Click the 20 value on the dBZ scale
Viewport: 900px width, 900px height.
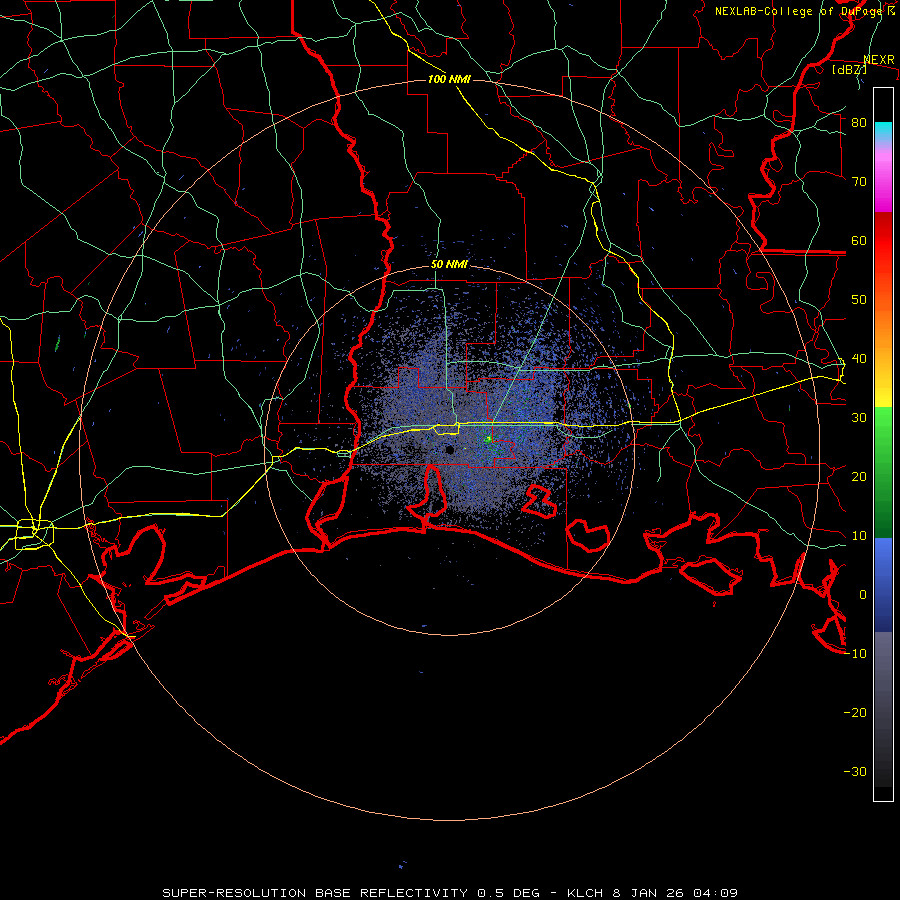point(859,477)
